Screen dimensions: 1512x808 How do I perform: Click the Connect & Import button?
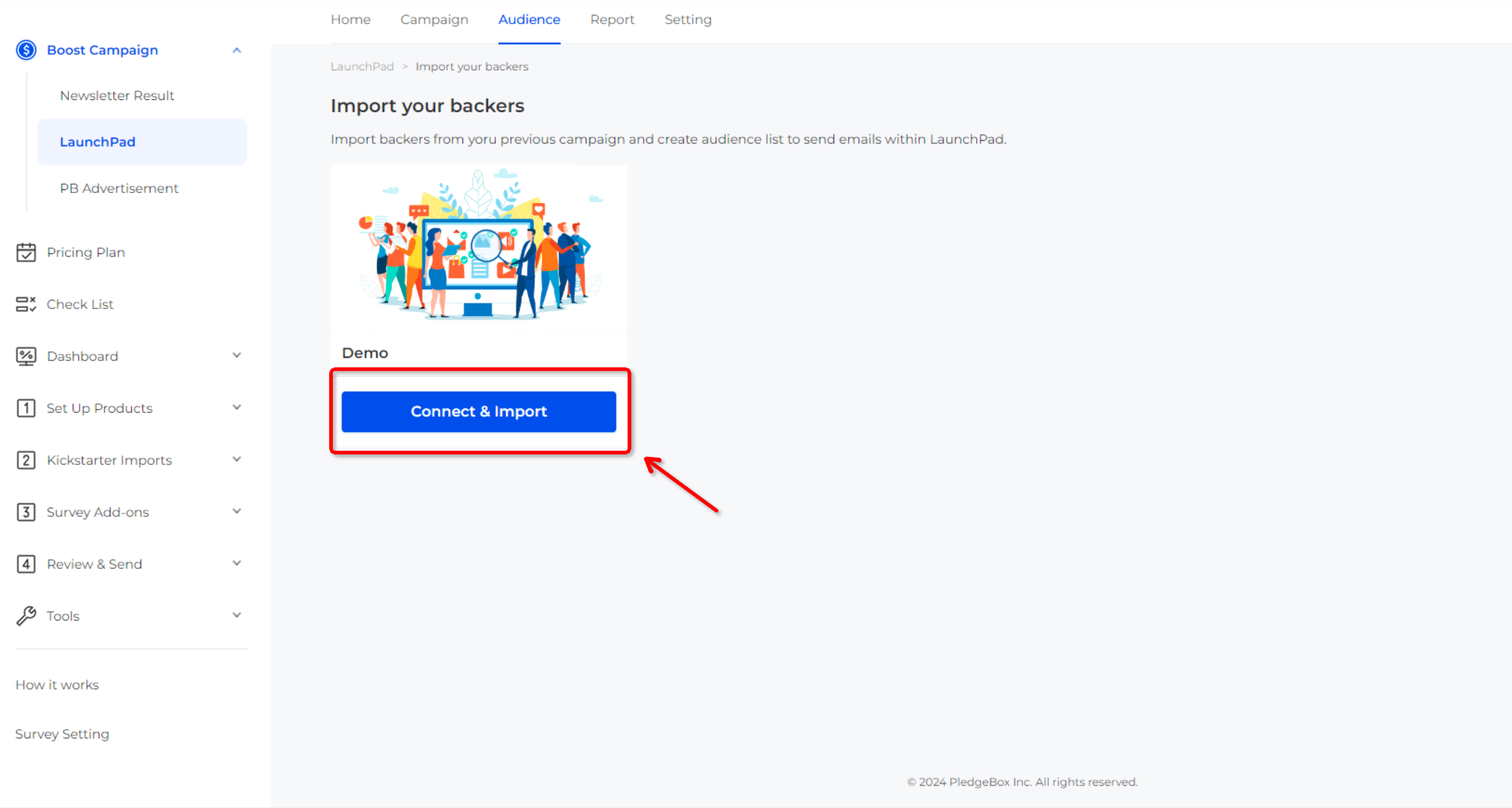(x=479, y=411)
